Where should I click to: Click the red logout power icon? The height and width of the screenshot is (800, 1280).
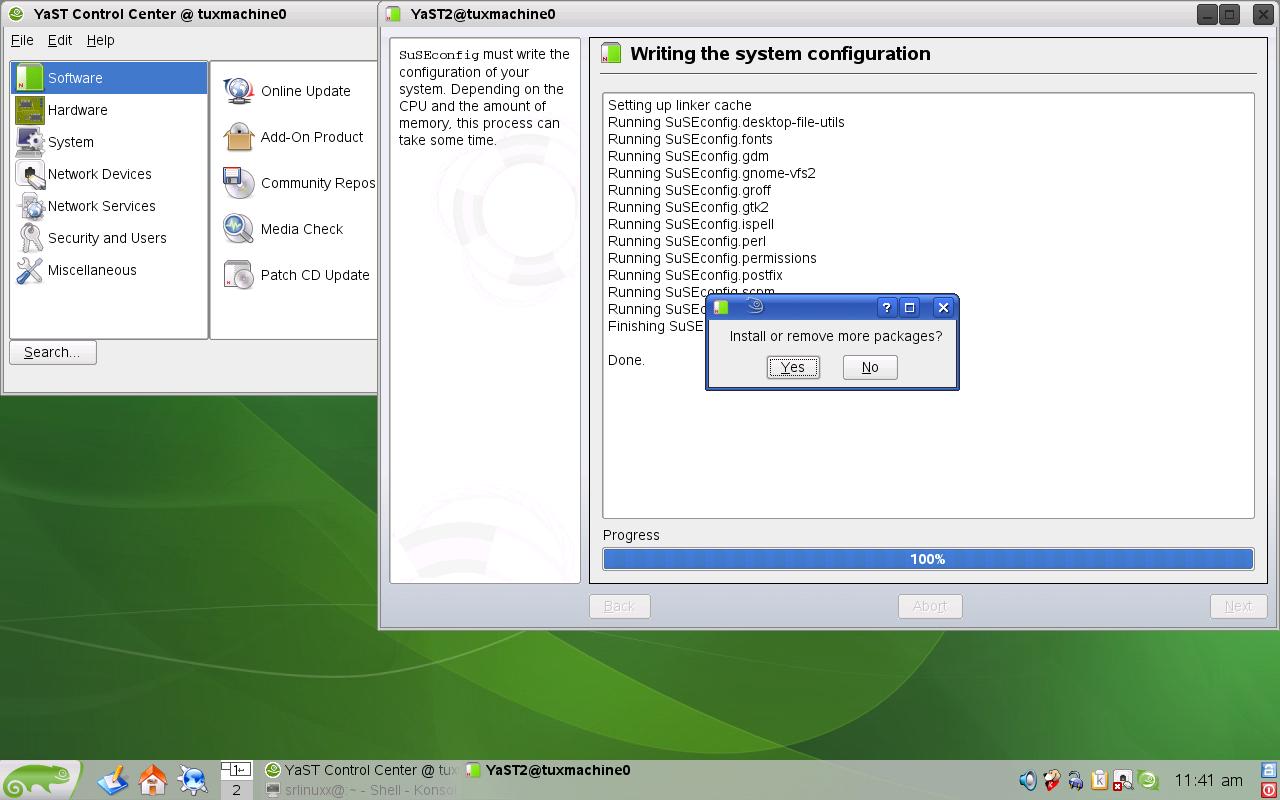click(x=1270, y=790)
